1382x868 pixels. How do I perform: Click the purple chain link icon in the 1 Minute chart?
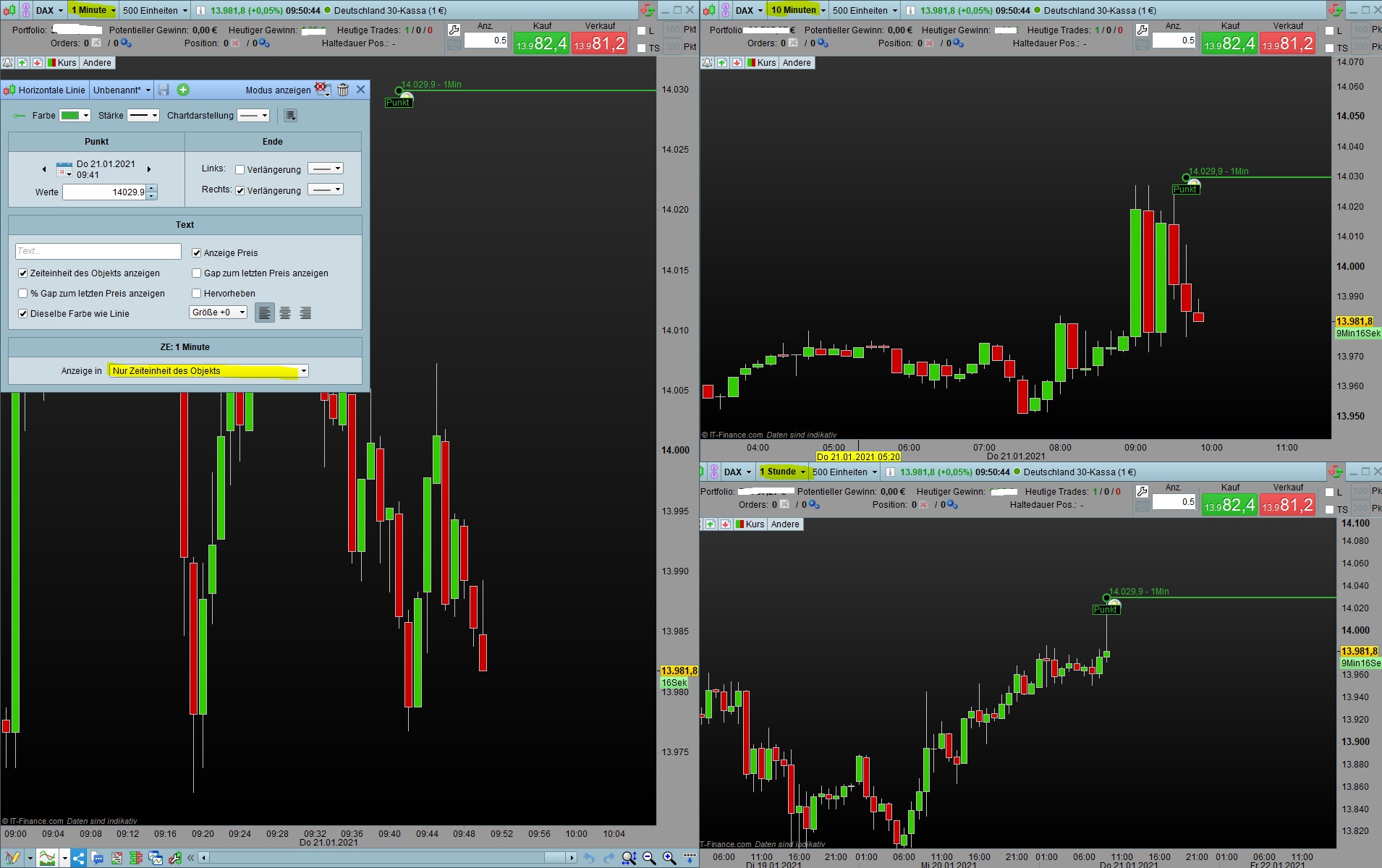point(26,10)
